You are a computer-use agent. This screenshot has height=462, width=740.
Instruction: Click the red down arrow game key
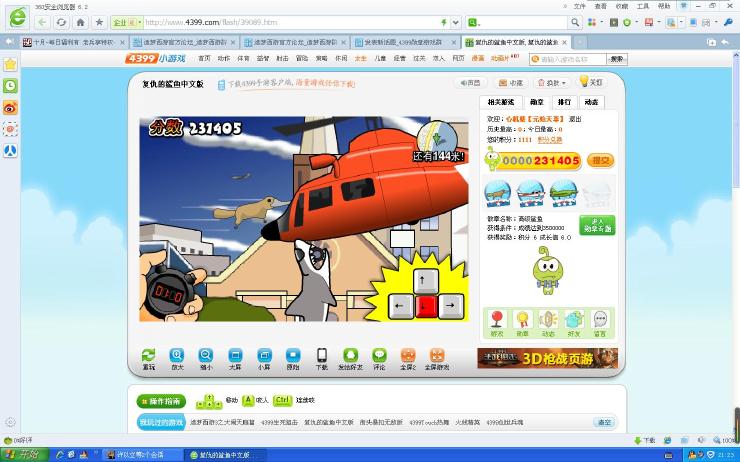coord(426,306)
